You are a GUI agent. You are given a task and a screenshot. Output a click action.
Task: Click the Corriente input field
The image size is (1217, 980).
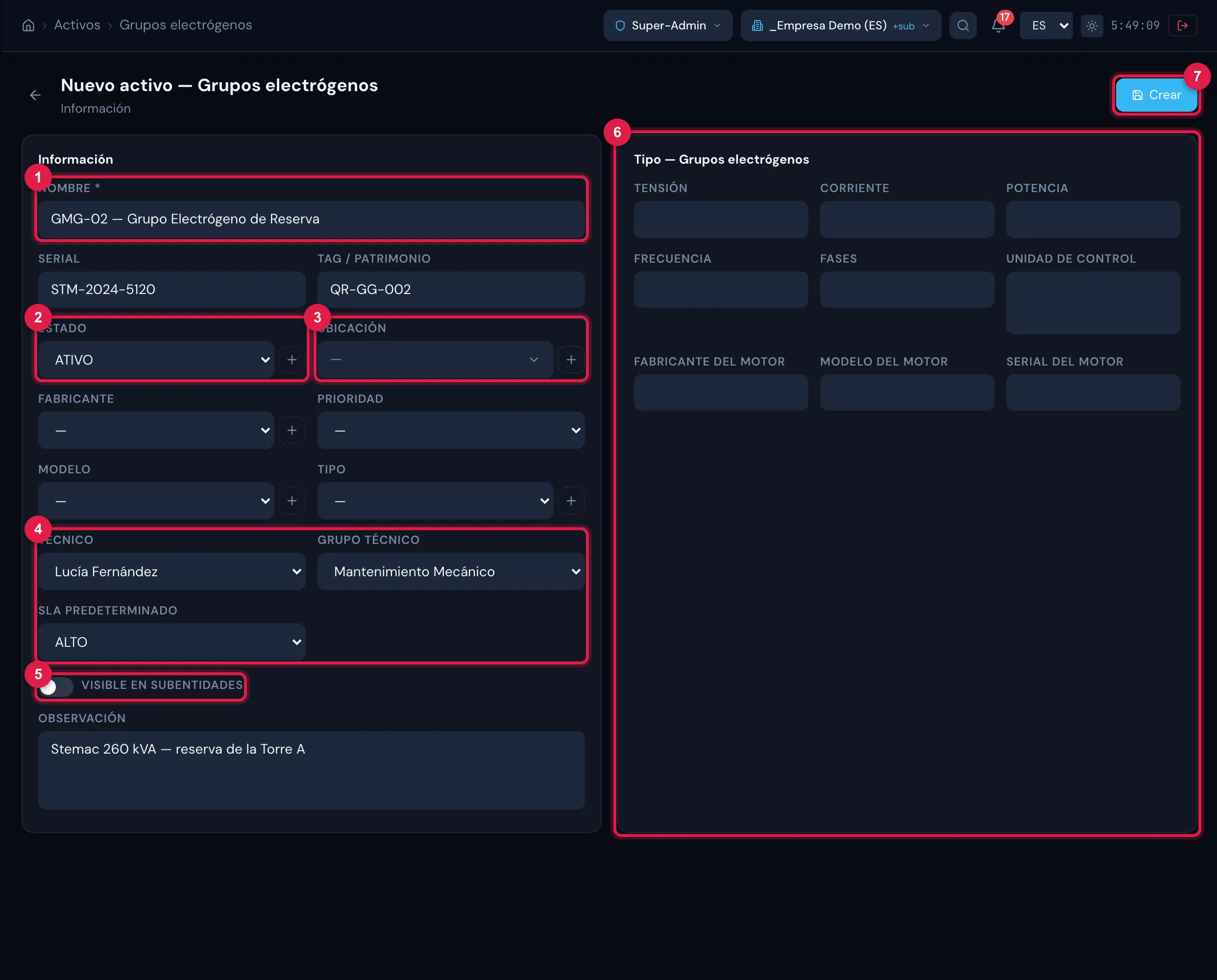click(906, 219)
